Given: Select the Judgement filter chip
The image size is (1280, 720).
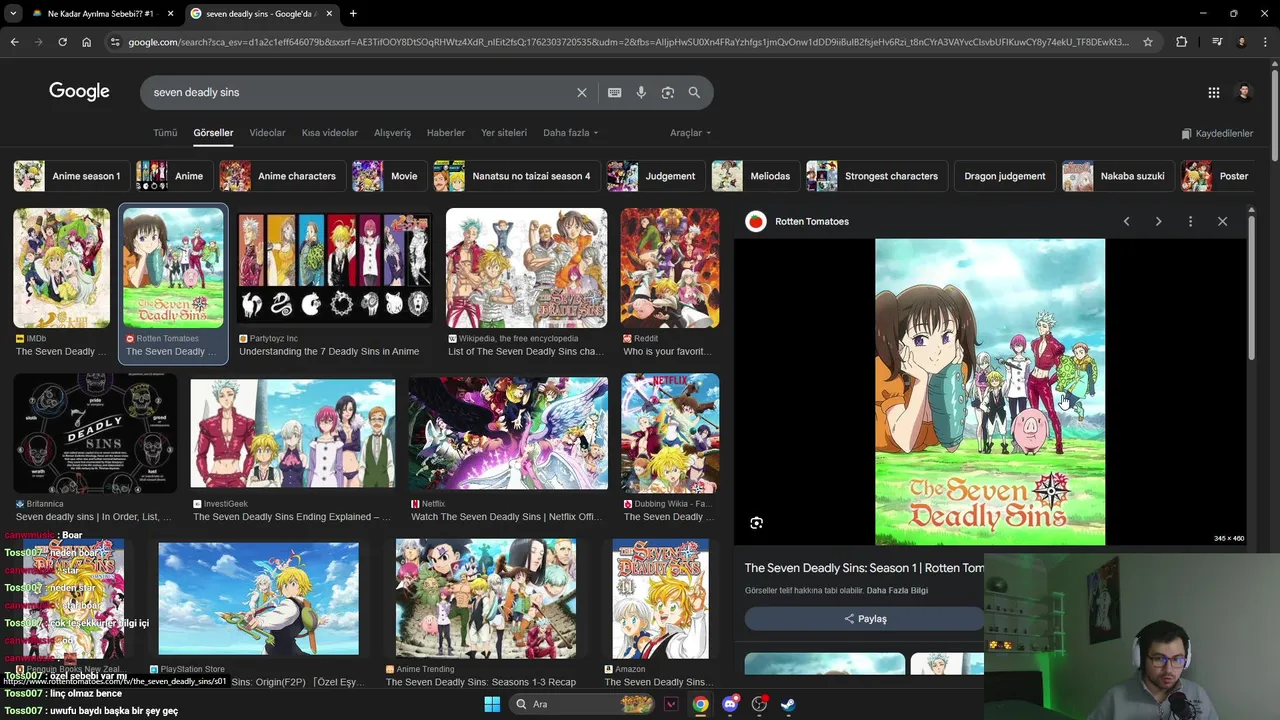Looking at the screenshot, I should (655, 176).
